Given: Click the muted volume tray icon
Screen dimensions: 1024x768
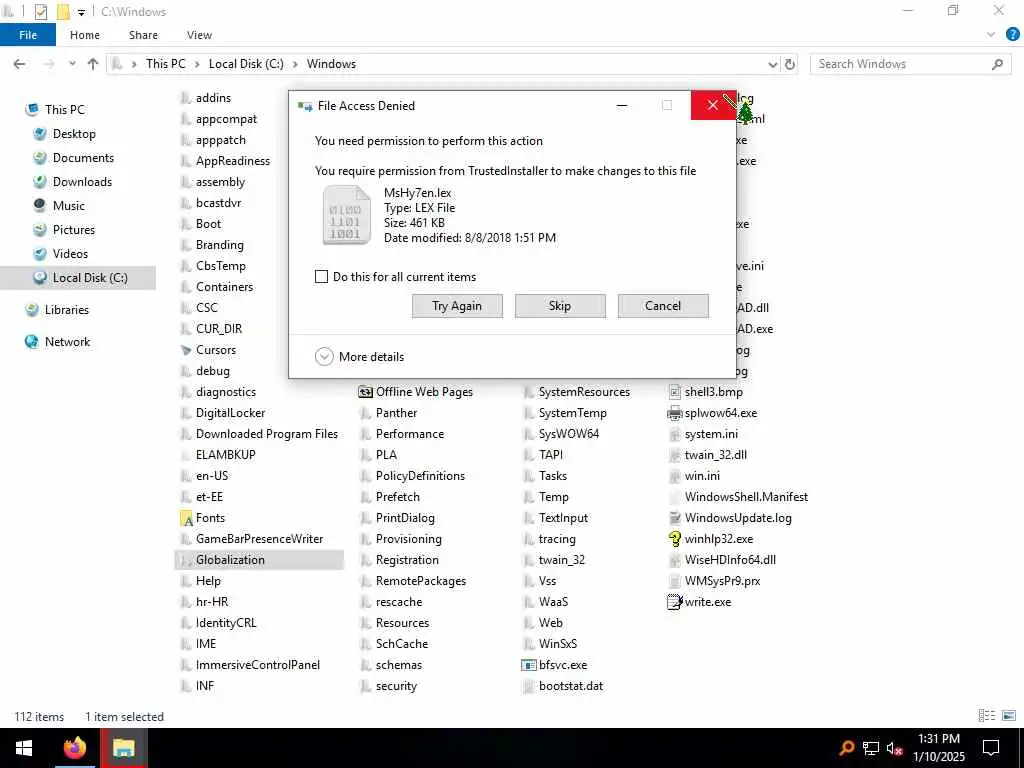Looking at the screenshot, I should (895, 748).
